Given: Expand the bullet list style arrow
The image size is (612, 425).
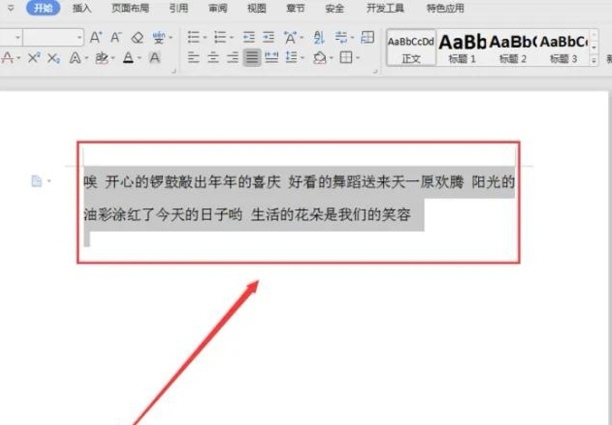Looking at the screenshot, I should pos(205,38).
